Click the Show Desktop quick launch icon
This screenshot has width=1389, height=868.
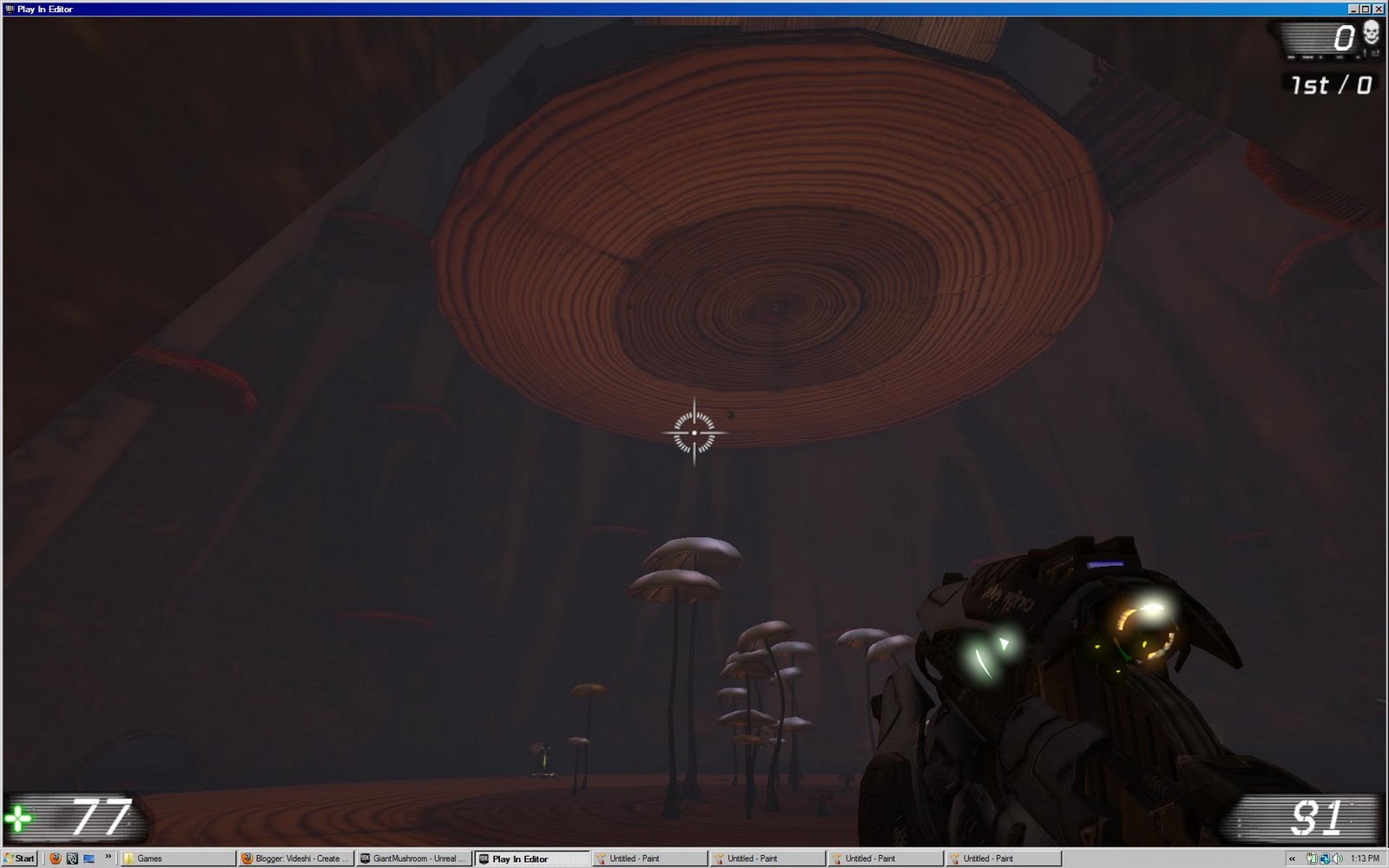89,858
